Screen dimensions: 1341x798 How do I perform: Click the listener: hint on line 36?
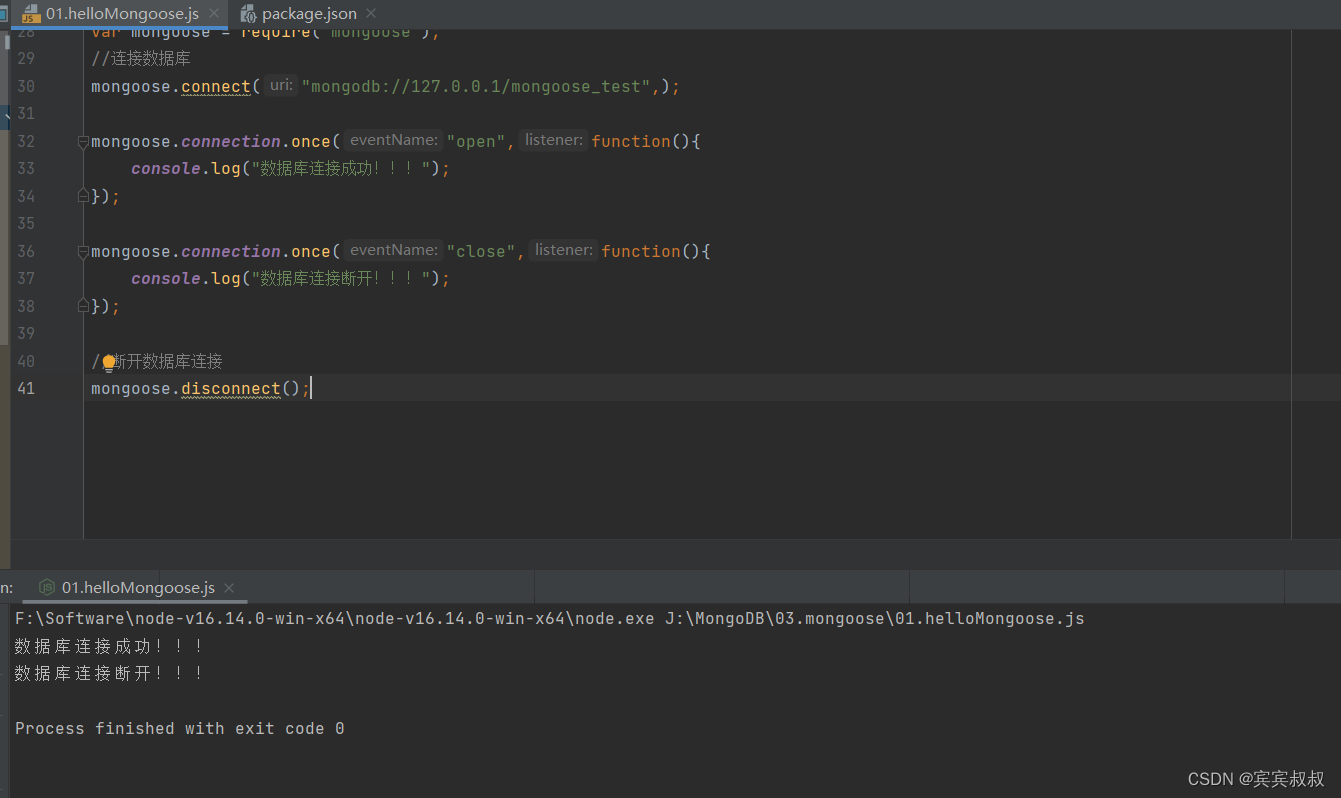pos(564,251)
